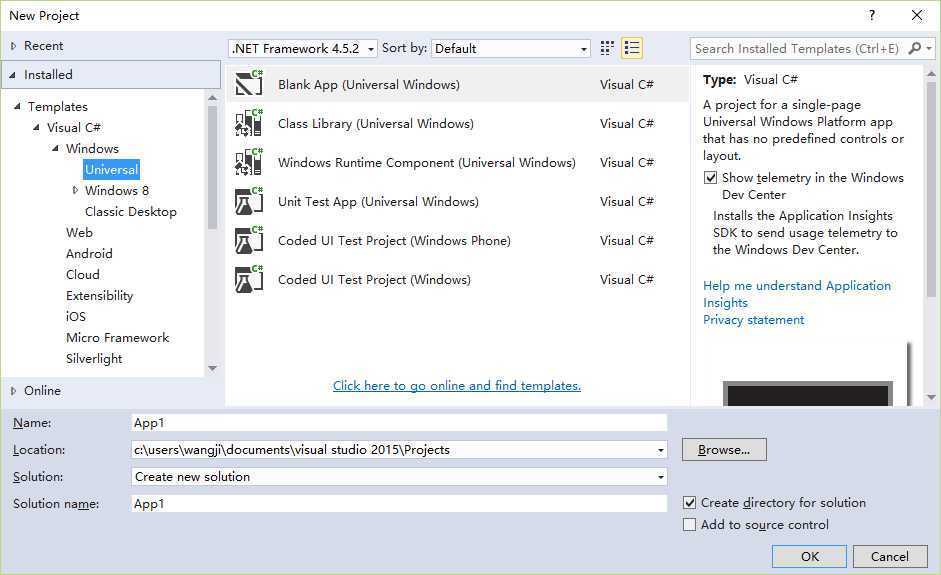Uncheck Create directory for solution
The width and height of the screenshot is (941, 575).
point(690,502)
